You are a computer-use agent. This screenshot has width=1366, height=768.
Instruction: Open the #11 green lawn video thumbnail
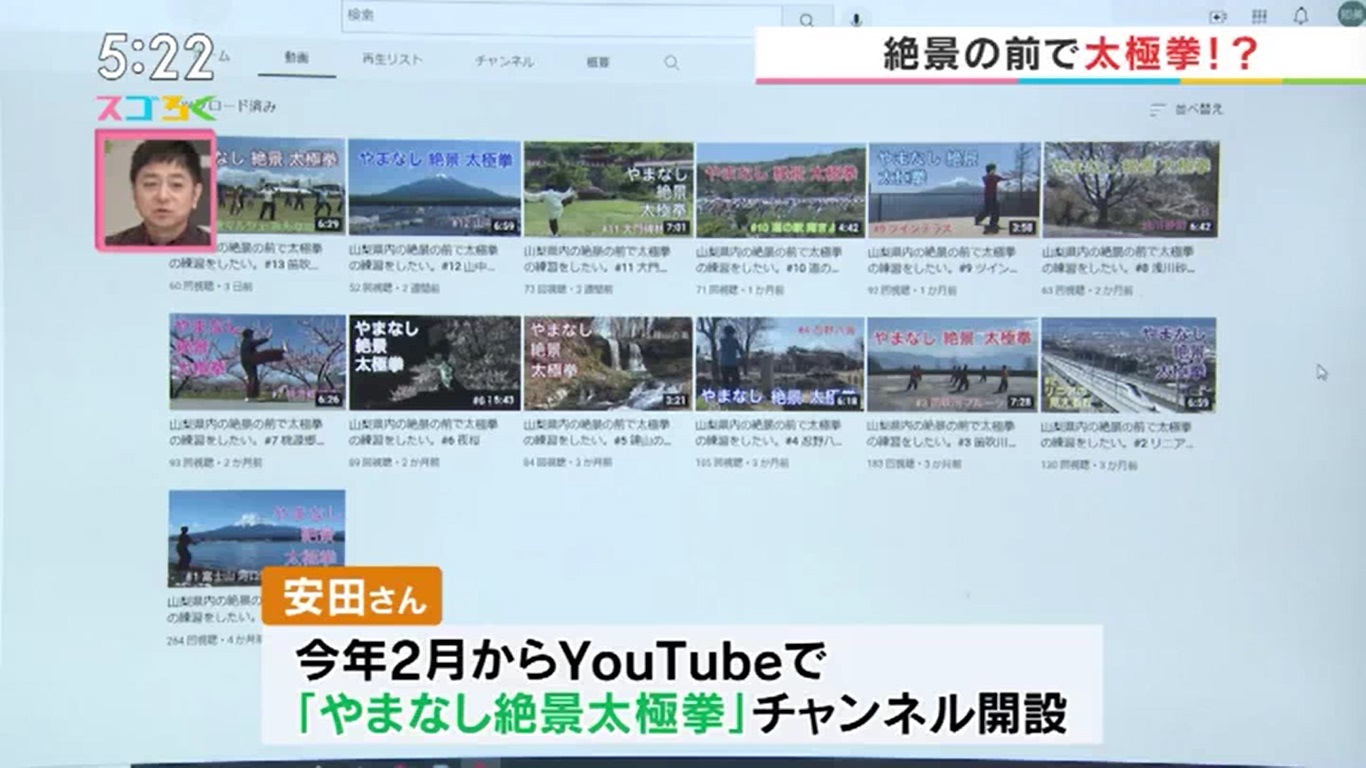point(608,188)
